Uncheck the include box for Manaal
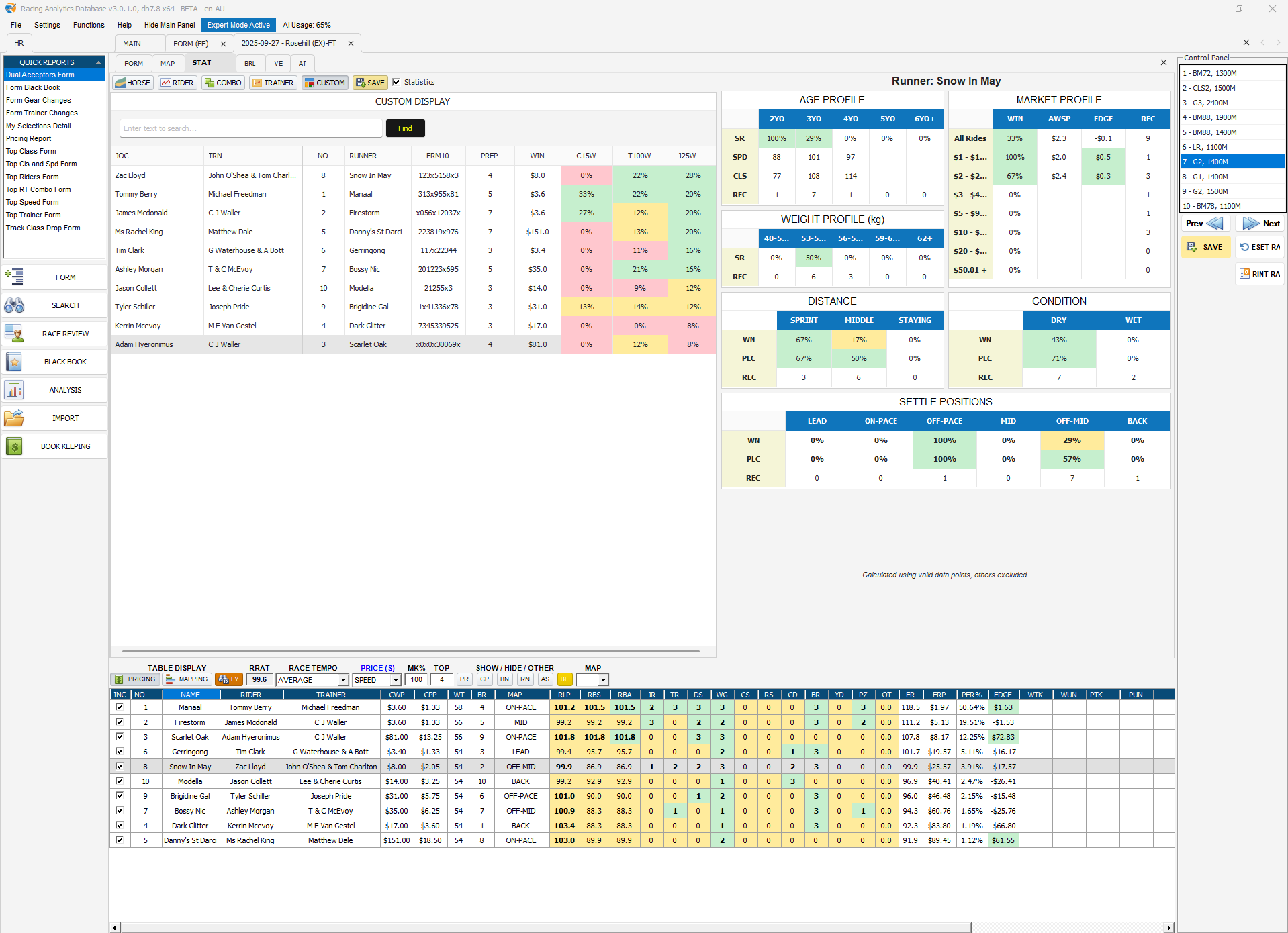Screen dimensions: 1288x933 click(120, 707)
